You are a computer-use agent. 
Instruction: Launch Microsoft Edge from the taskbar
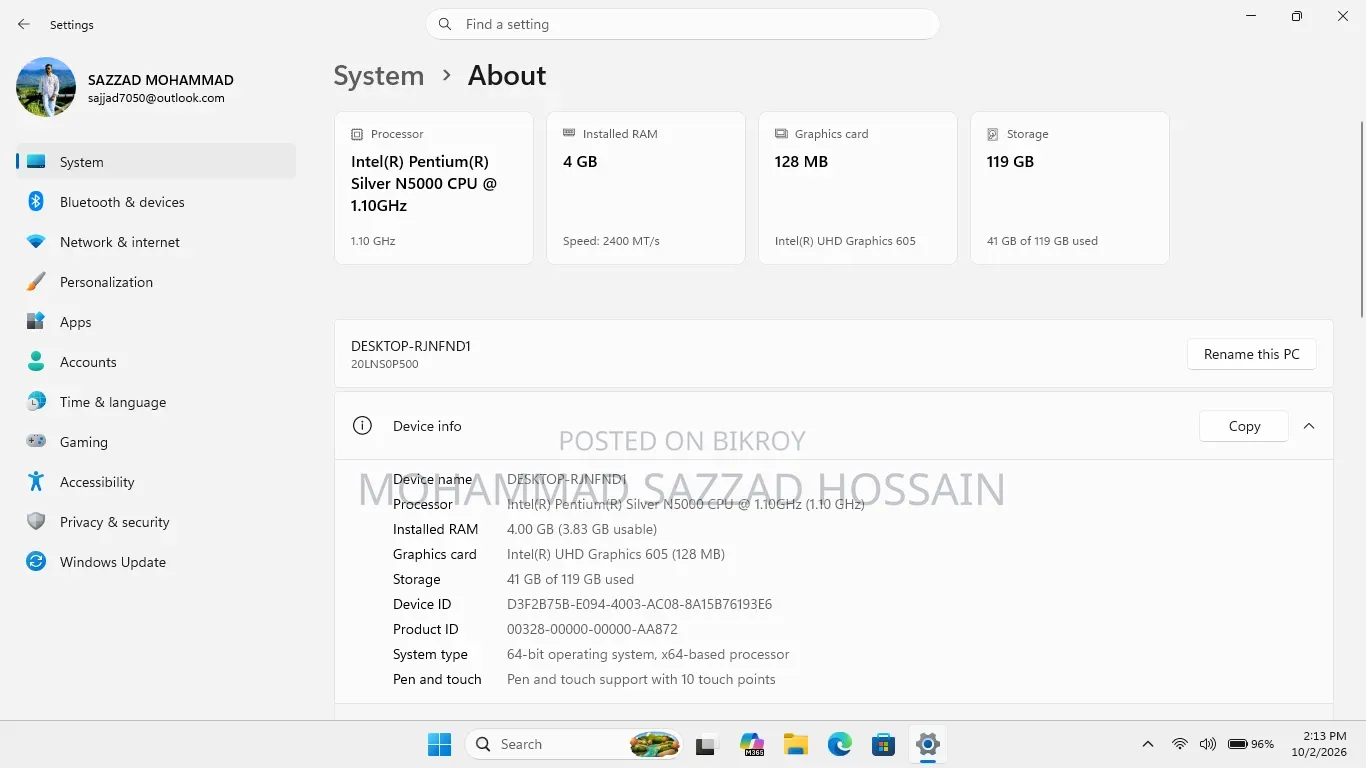[840, 744]
